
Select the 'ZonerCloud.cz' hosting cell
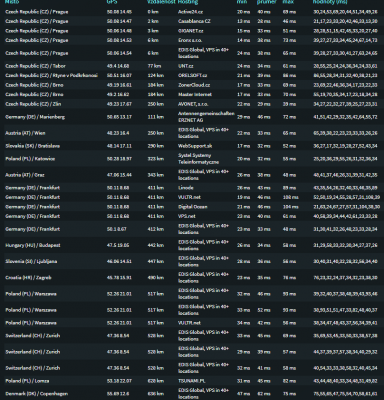click(x=194, y=85)
